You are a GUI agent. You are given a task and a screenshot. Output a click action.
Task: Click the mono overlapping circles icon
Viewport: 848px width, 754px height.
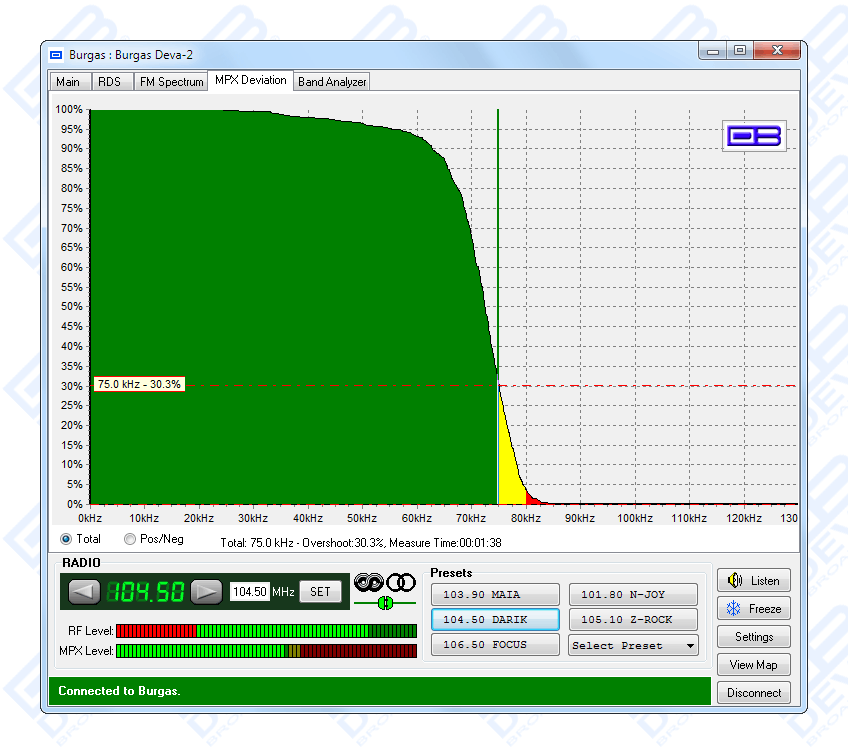pos(401,582)
